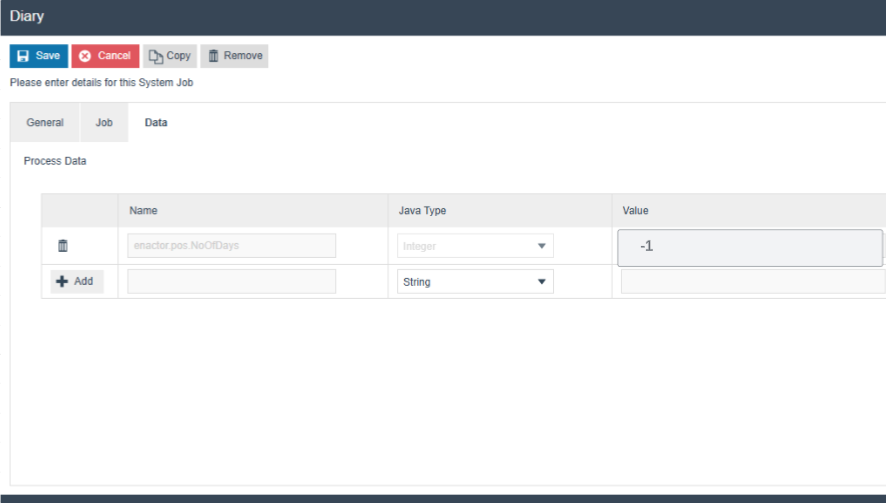Image resolution: width=886 pixels, height=503 pixels.
Task: Focus the enactor.pos.NoOfDays name field
Action: (231, 246)
